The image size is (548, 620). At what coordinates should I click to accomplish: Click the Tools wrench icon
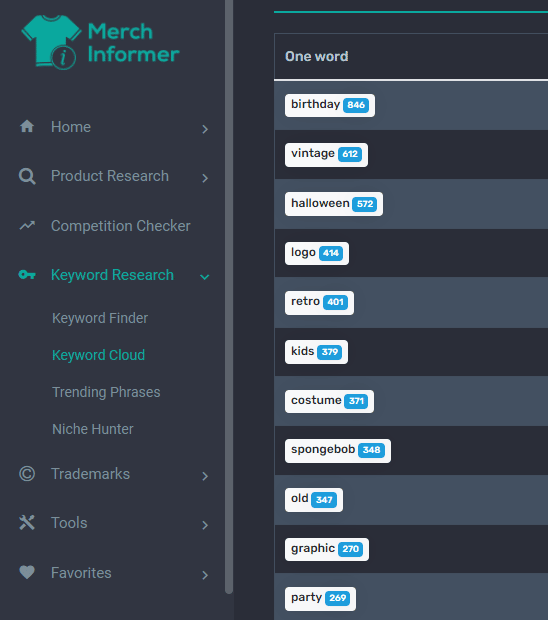(x=27, y=523)
